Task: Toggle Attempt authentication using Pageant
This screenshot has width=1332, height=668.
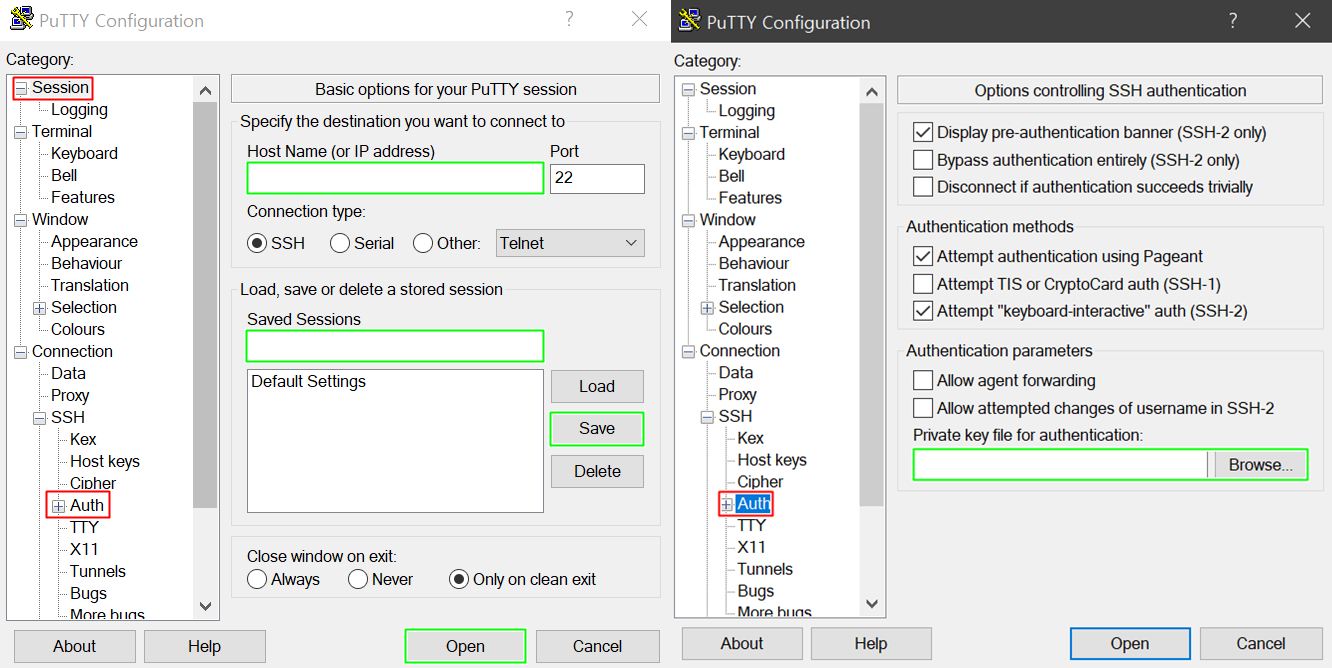Action: 923,257
